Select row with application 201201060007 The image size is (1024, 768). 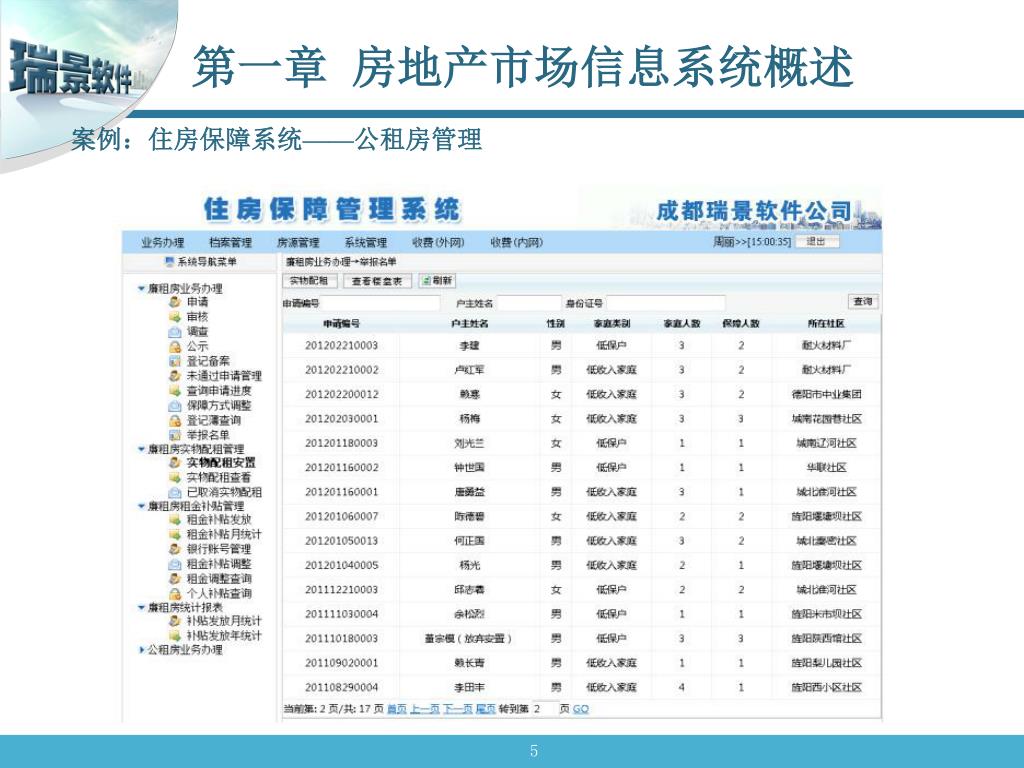click(x=581, y=517)
